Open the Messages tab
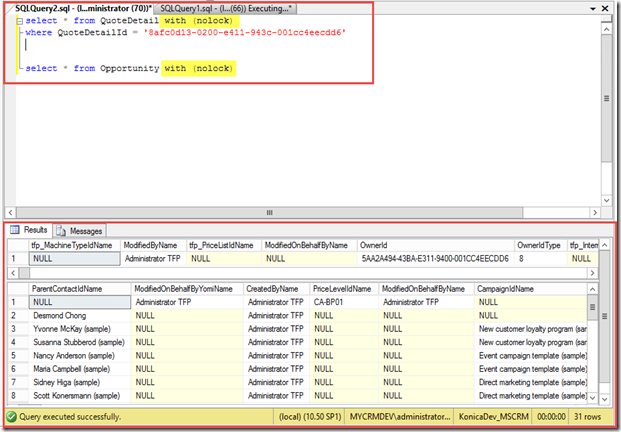This screenshot has width=621, height=432. [79, 231]
